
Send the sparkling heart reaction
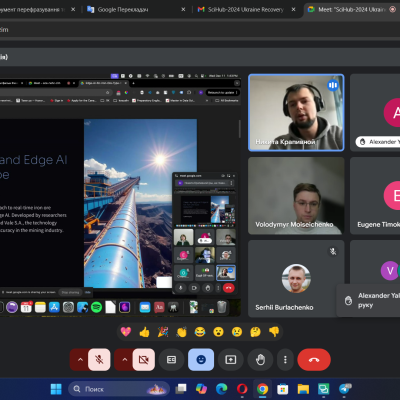[x=126, y=332]
